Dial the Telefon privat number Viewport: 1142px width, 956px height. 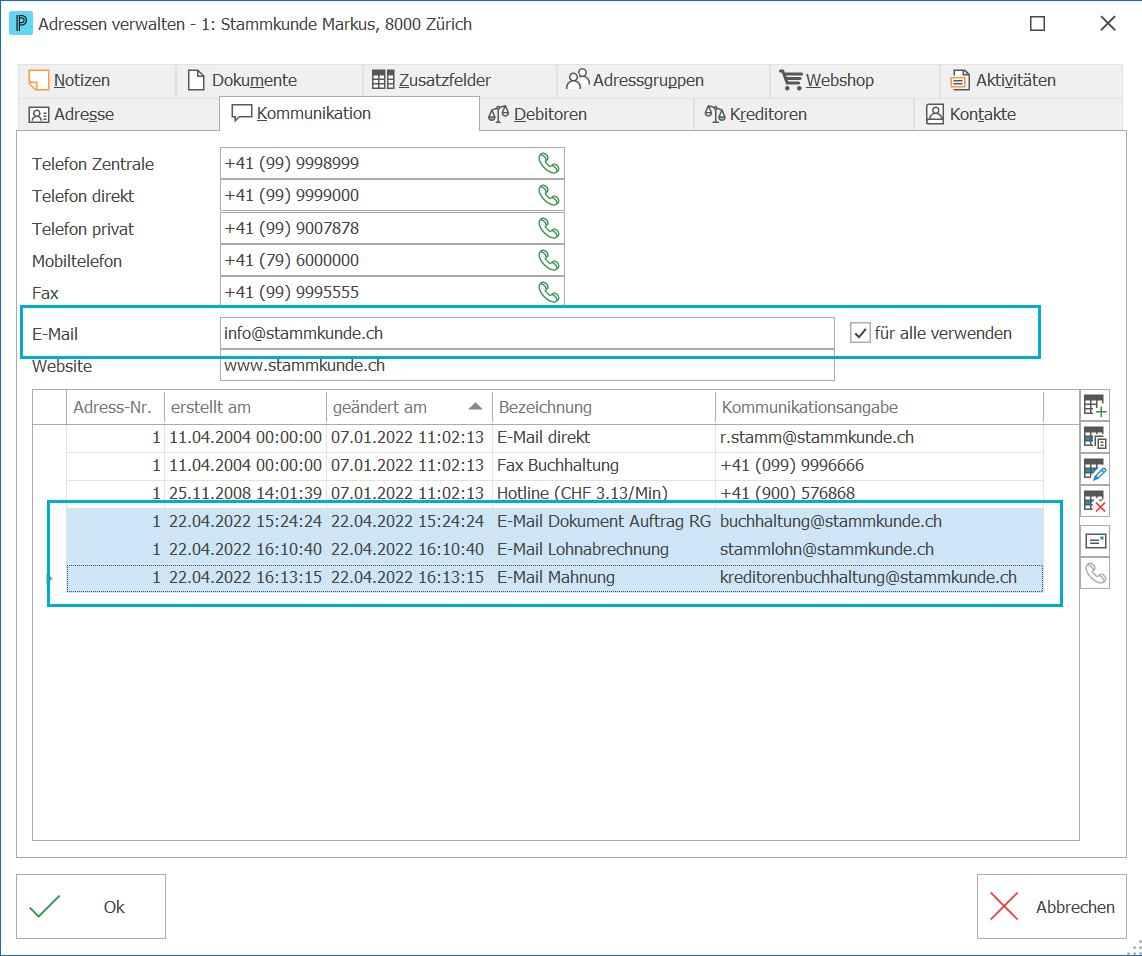(x=548, y=228)
